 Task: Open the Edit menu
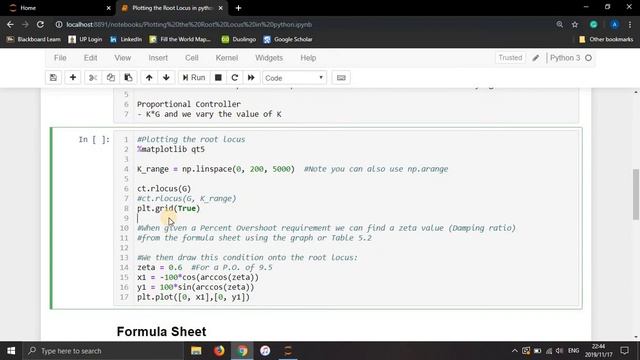(91, 58)
